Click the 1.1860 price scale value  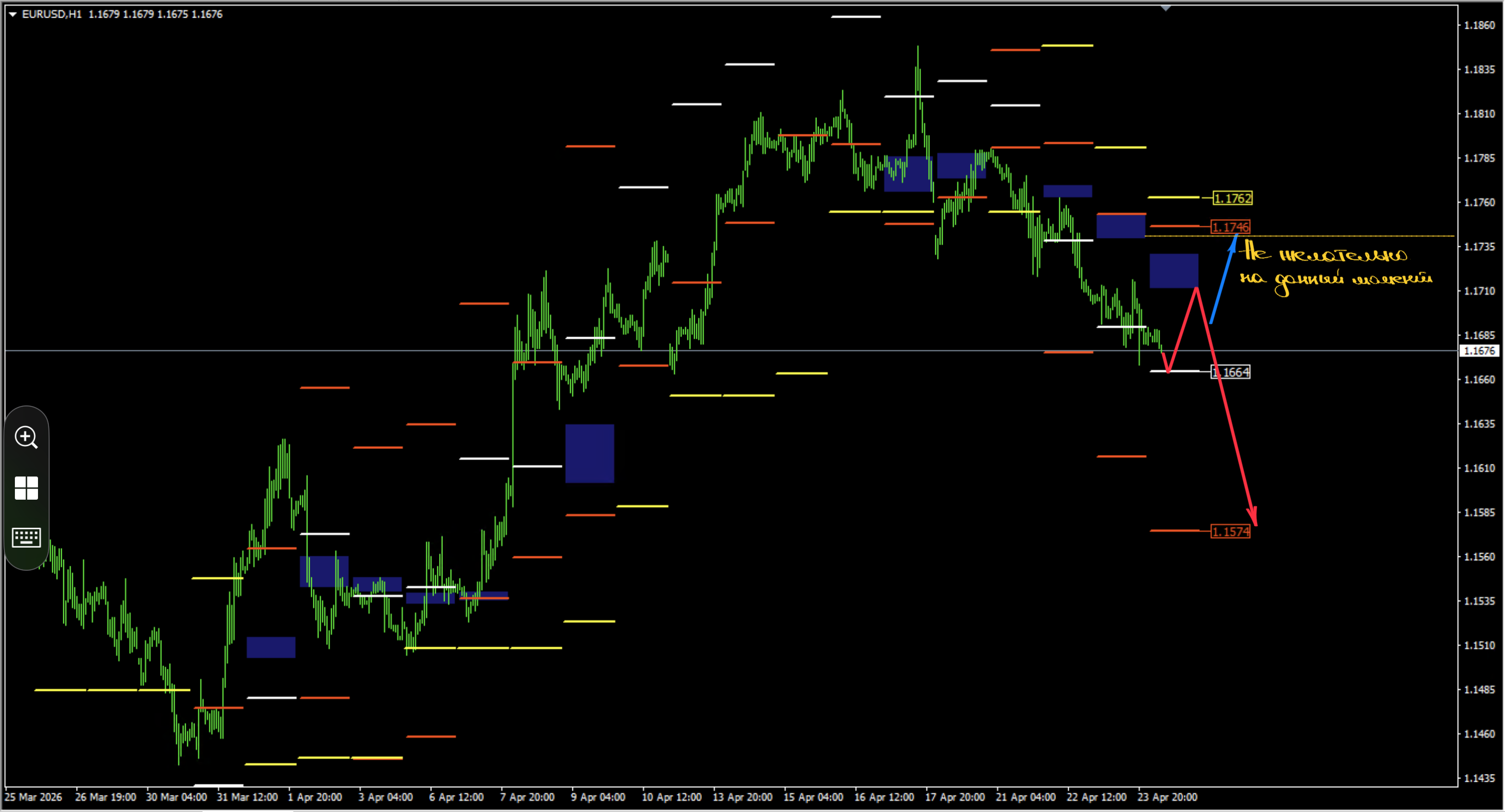[x=1479, y=25]
